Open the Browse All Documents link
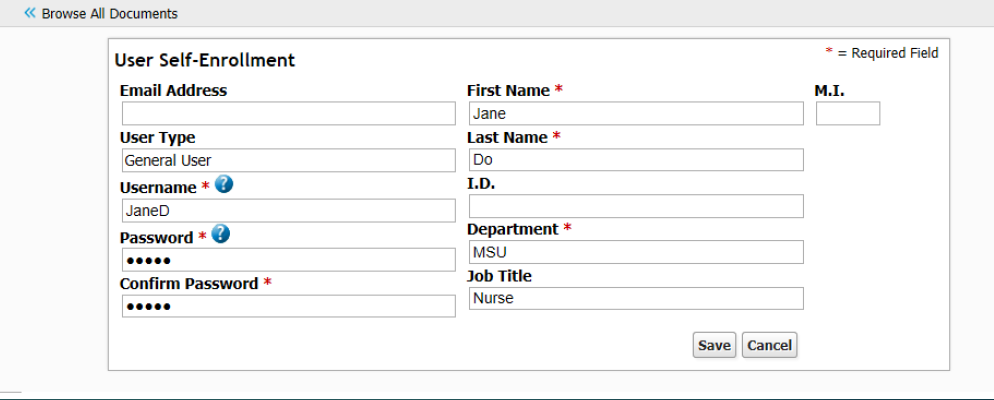 [x=110, y=13]
